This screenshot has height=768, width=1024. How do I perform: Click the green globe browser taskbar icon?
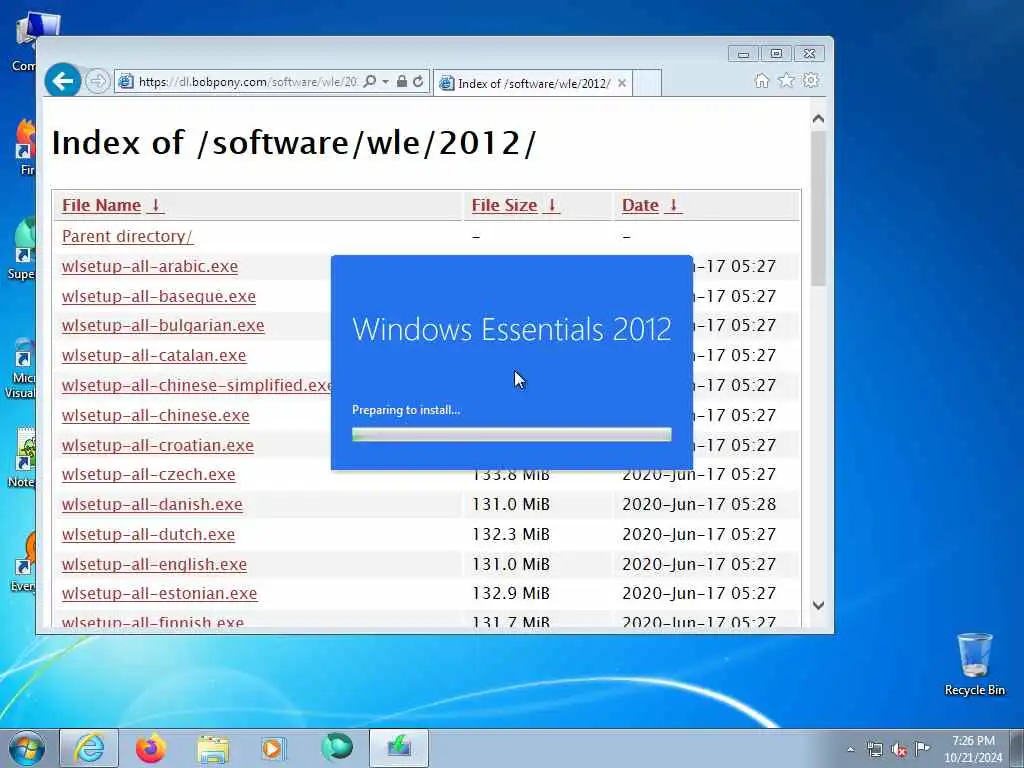click(x=337, y=747)
